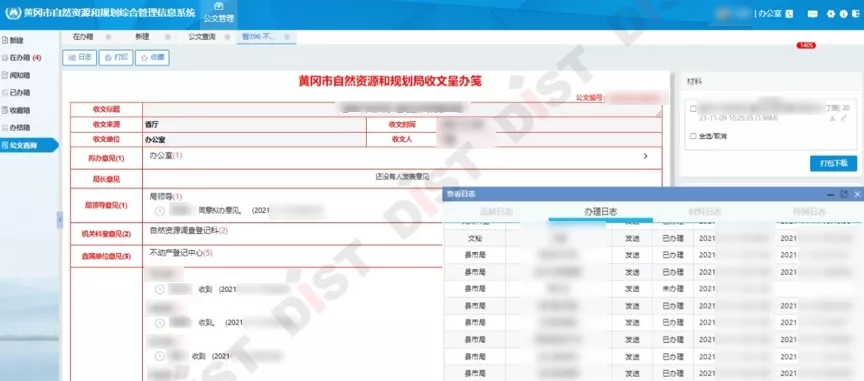Image resolution: width=864 pixels, height=381 pixels.
Task: Collapse the left sidebar with the handle
Action: click(x=60, y=220)
